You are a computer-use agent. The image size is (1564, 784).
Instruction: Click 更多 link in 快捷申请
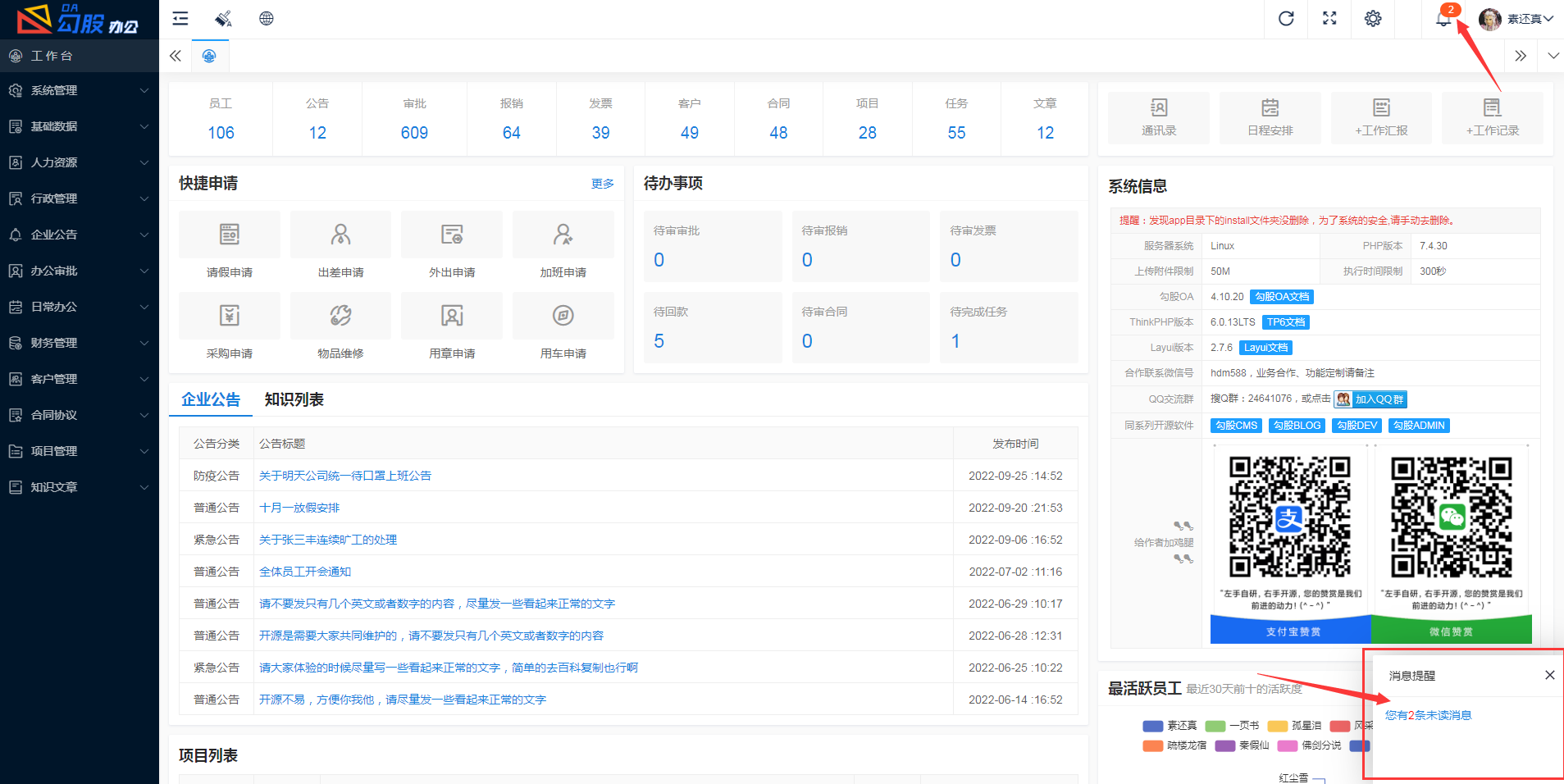pos(603,184)
